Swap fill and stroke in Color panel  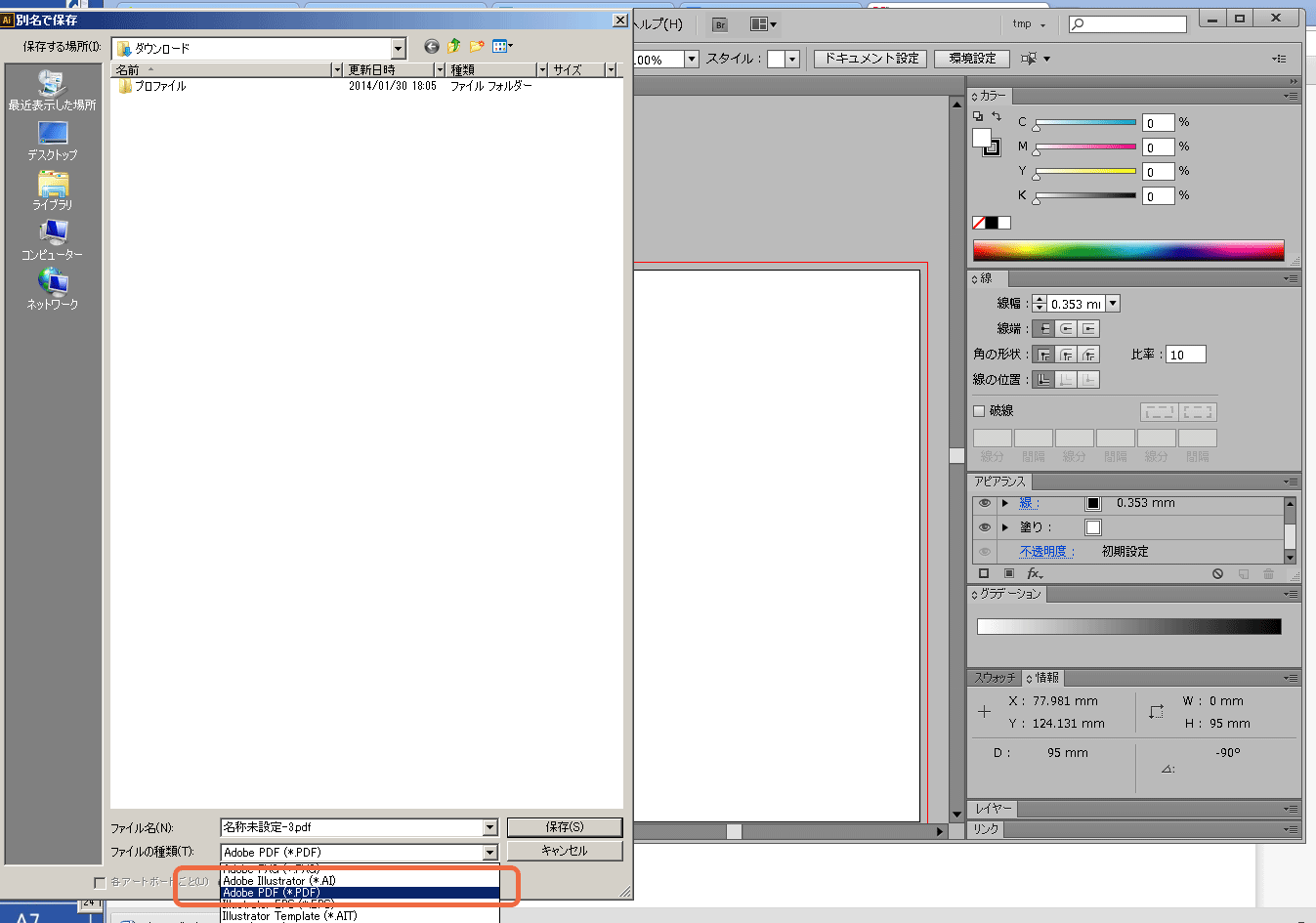[x=997, y=116]
